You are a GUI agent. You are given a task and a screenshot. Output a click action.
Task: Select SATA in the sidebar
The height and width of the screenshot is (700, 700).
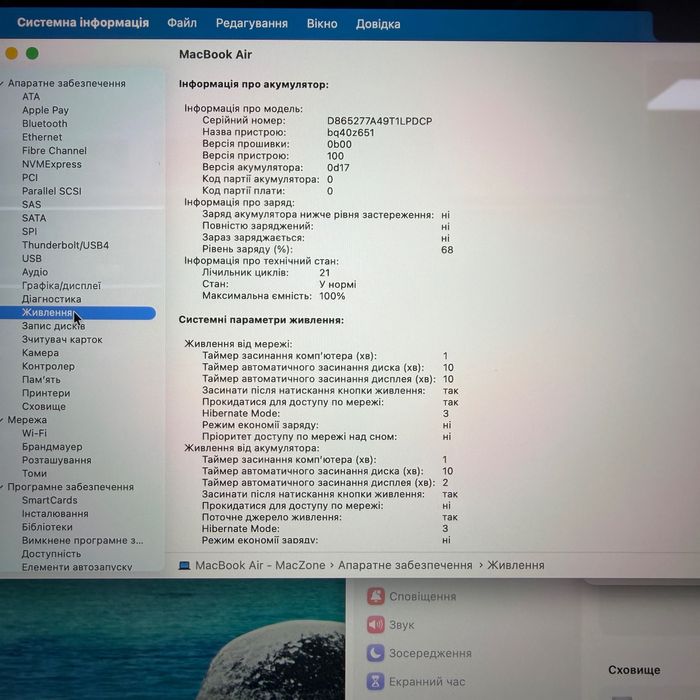34,218
